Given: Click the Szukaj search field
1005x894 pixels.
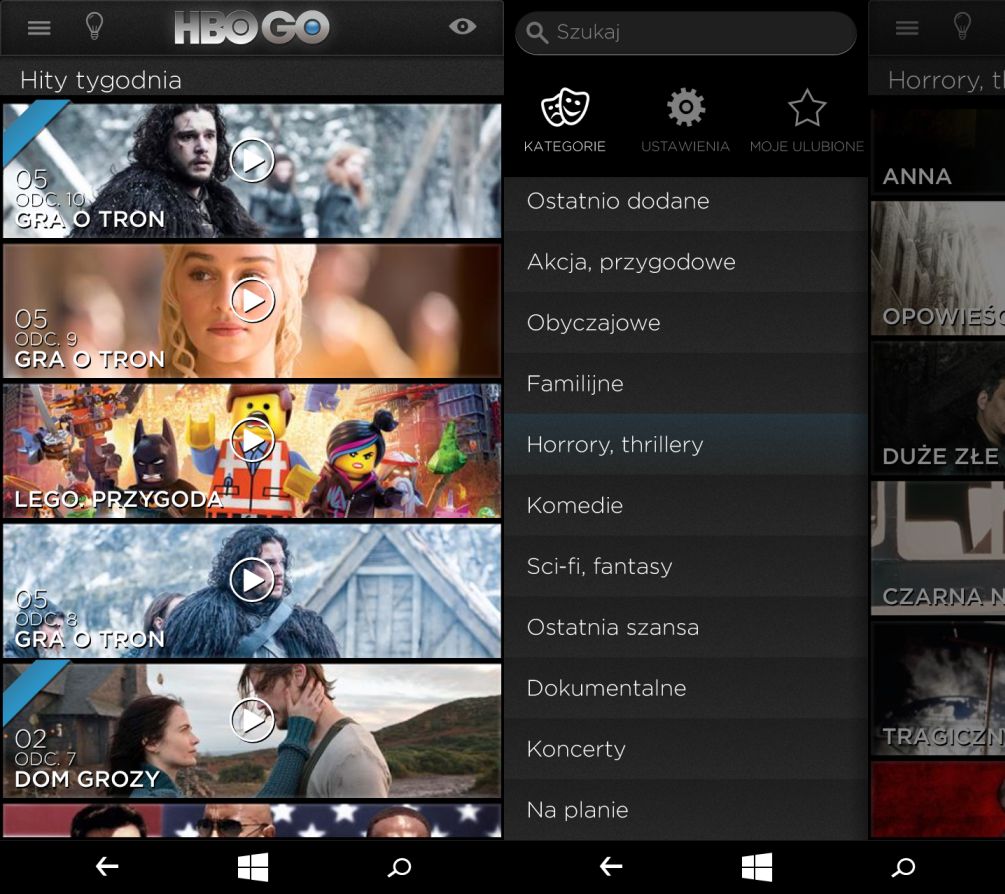Looking at the screenshot, I should click(685, 32).
